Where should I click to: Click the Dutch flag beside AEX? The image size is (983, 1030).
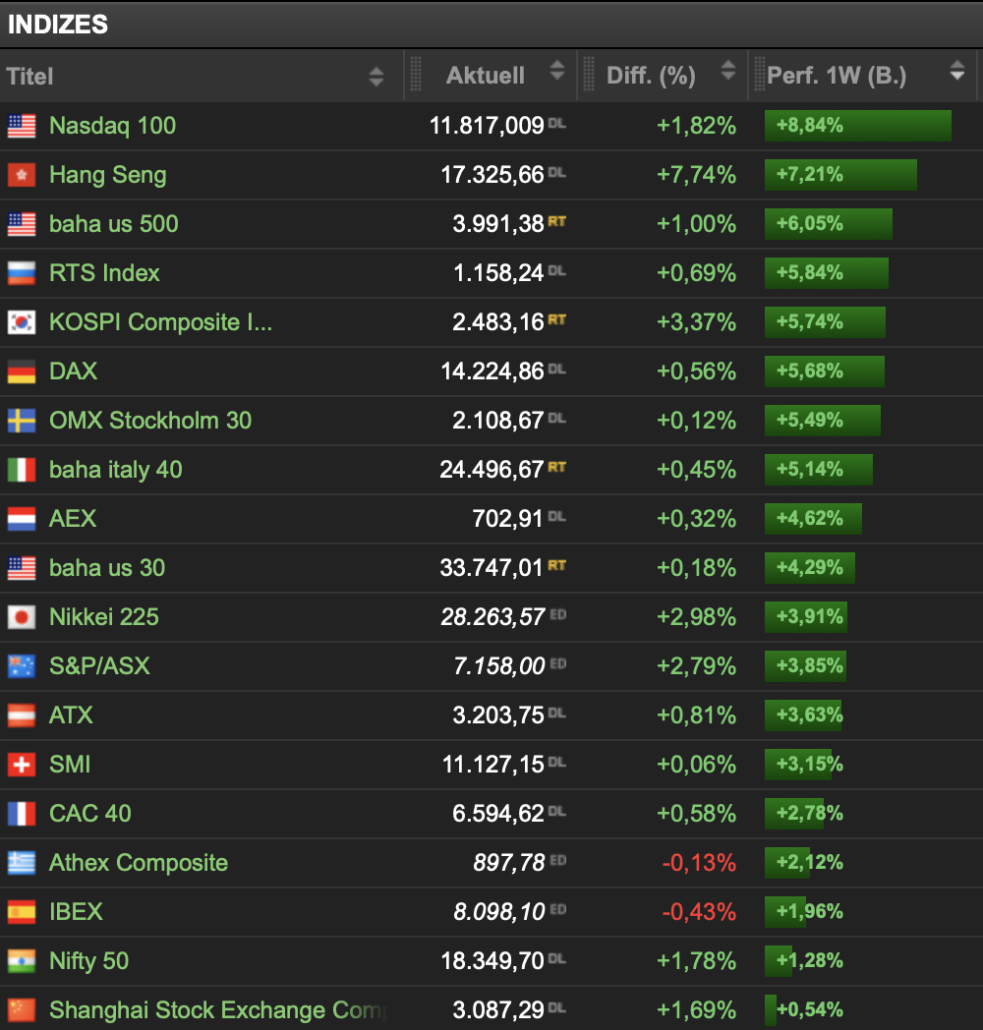point(22,519)
